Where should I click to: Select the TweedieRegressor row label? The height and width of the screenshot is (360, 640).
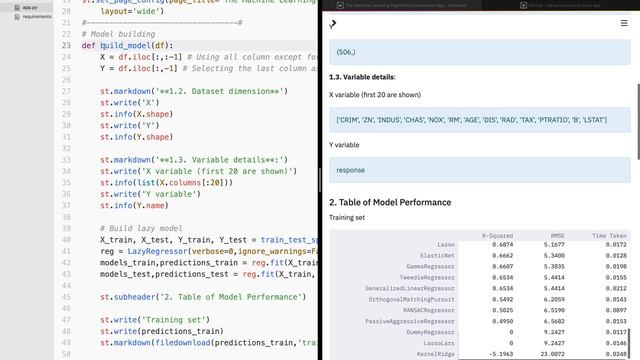(x=427, y=278)
